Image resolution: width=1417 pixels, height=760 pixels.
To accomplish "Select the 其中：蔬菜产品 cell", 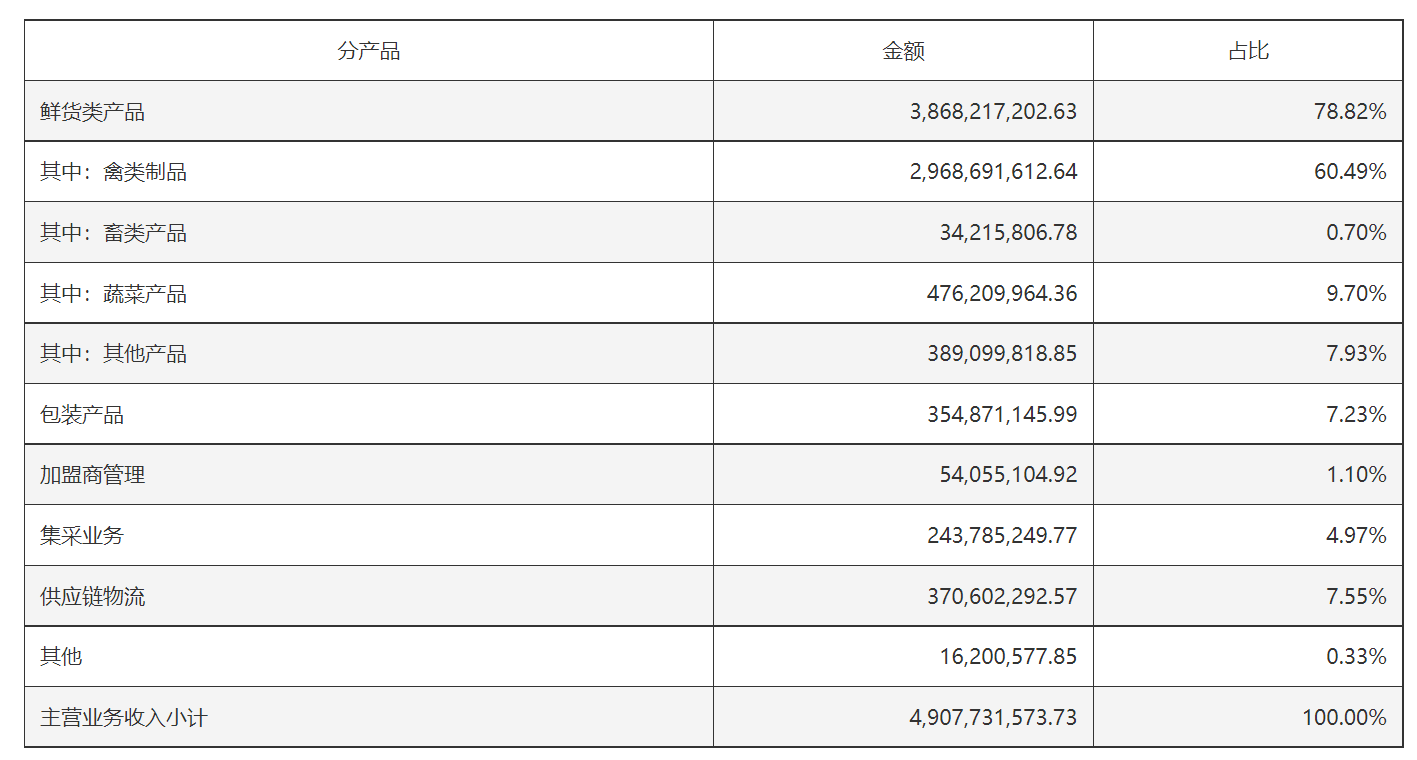I will point(369,293).
